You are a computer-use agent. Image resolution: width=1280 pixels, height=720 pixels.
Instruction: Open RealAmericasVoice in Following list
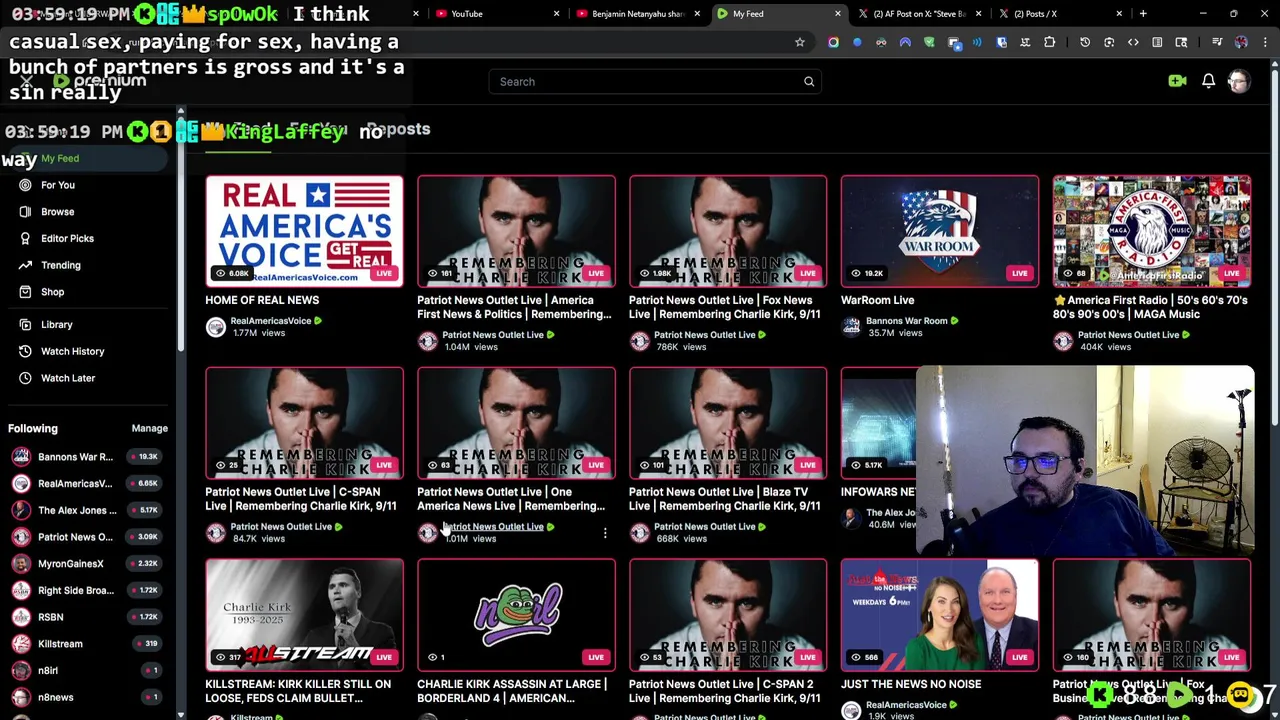[x=88, y=483]
